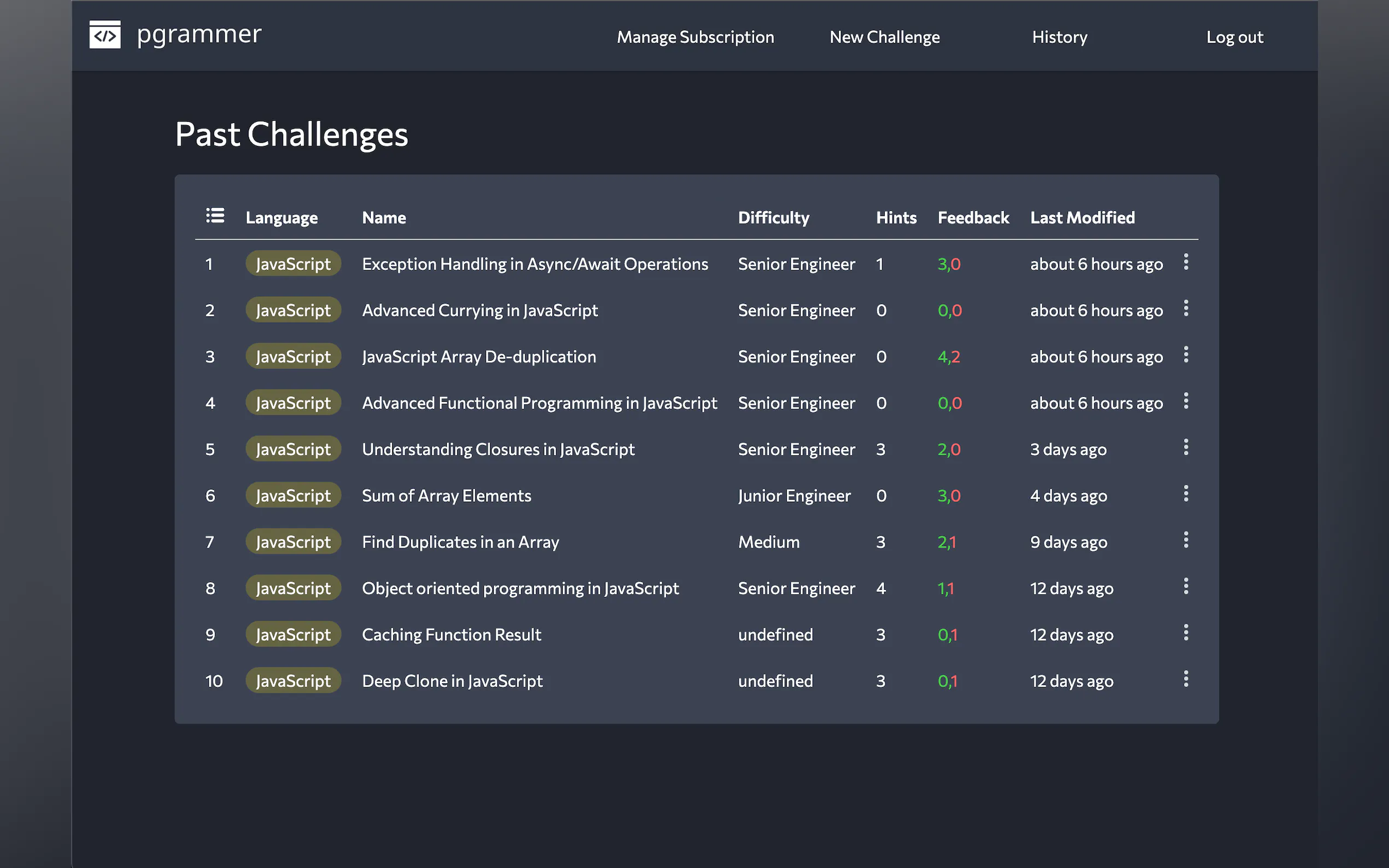The width and height of the screenshot is (1389, 868).
Task: Open kebab menu for Sum of Array Elements
Action: click(1186, 494)
